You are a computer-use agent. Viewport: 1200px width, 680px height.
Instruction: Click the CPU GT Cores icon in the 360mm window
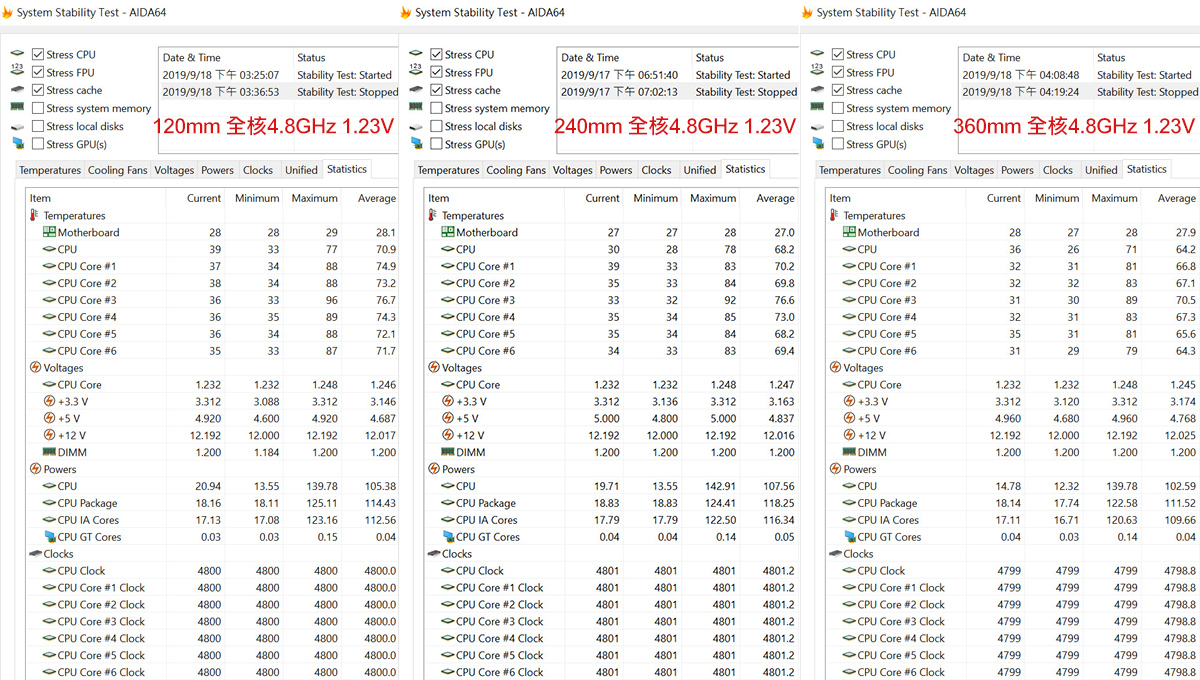(849, 537)
